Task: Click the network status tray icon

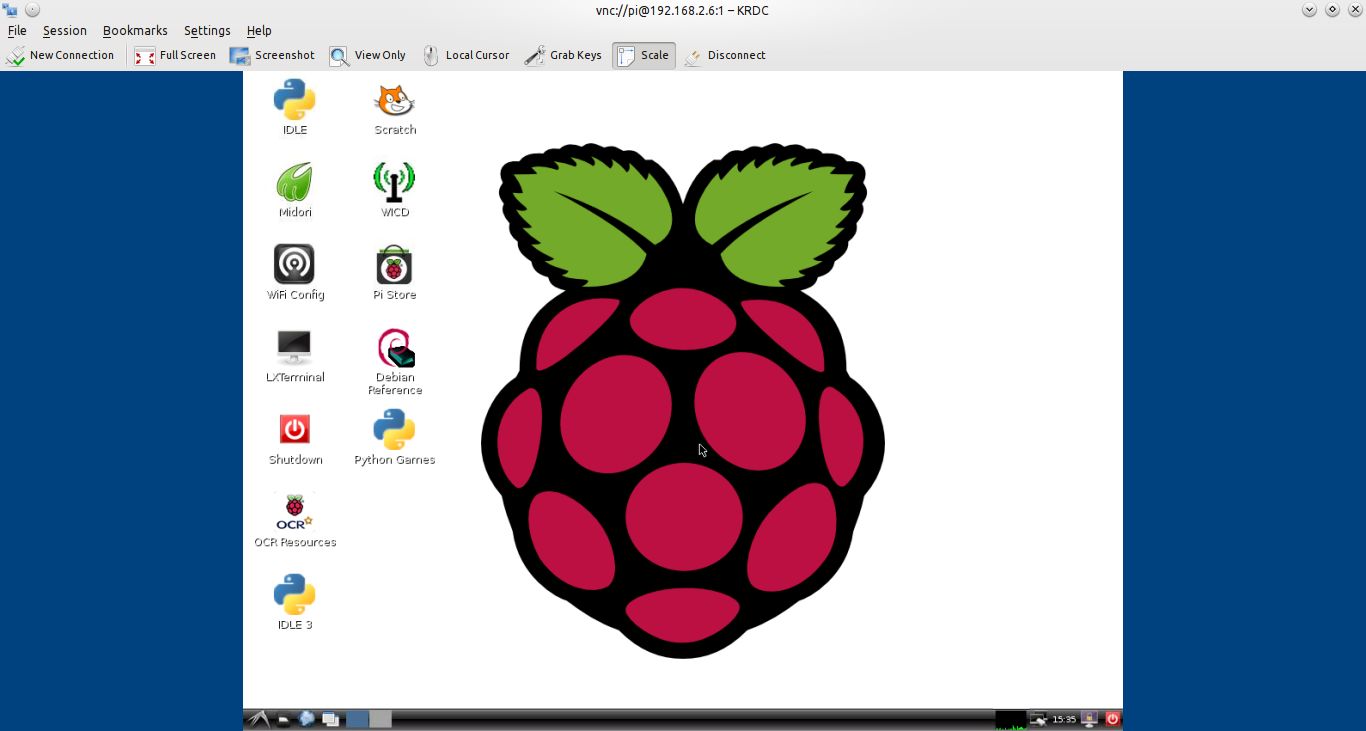Action: (1039, 719)
